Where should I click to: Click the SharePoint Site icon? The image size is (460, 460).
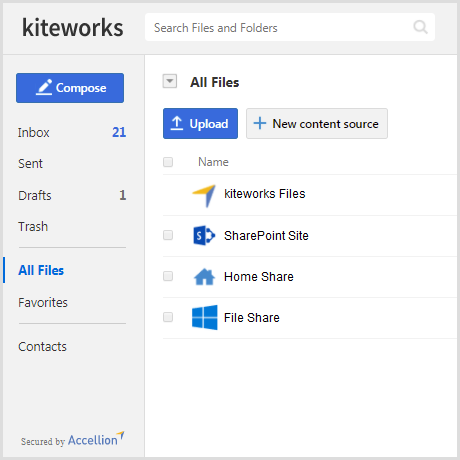(x=204, y=236)
